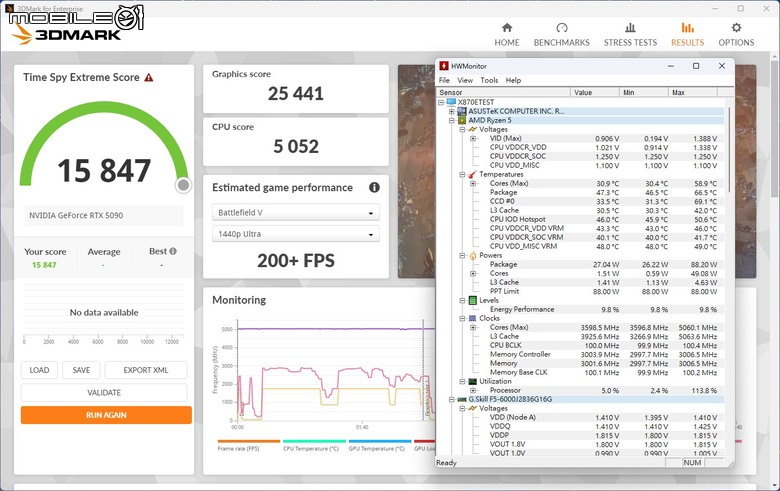Click the HWMonitor title bar lightning icon
Viewport: 780px width, 491px height.
click(444, 66)
